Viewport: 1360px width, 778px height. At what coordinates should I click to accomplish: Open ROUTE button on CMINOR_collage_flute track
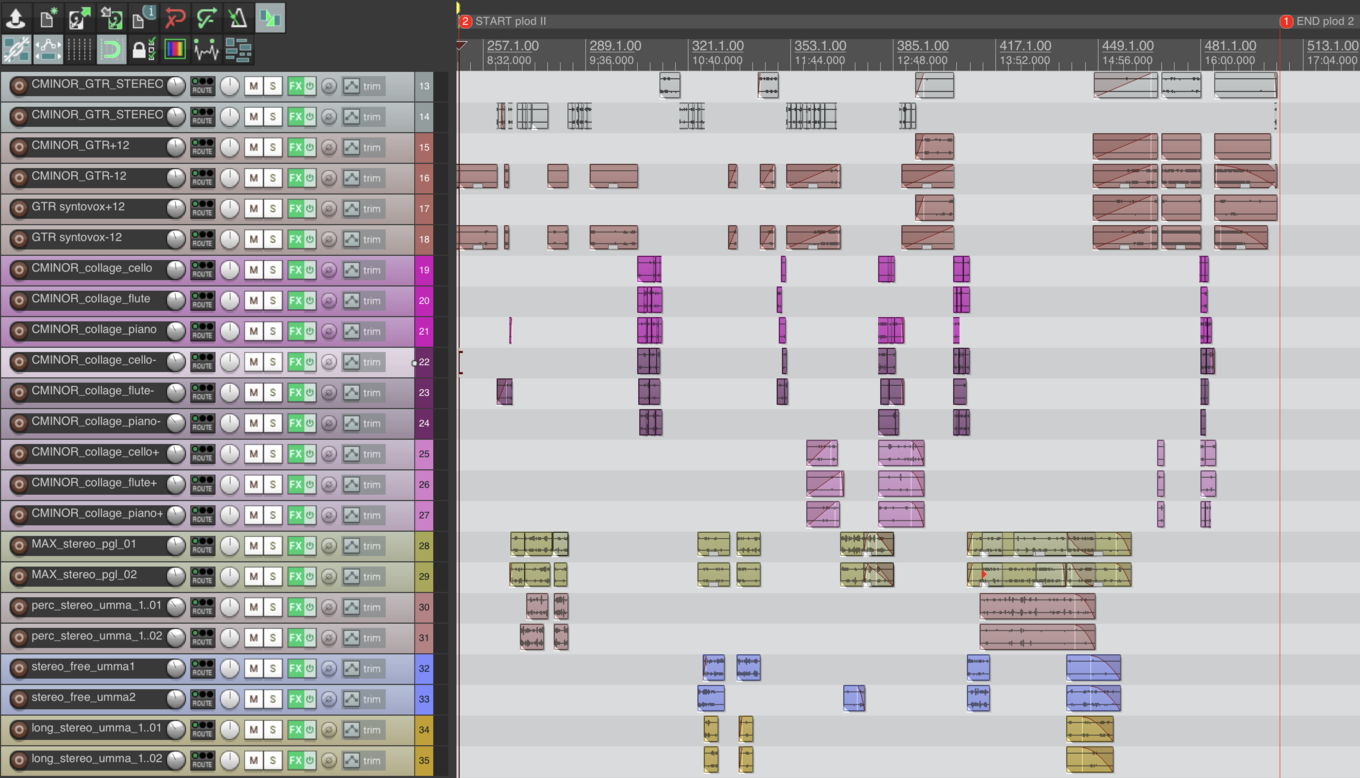(203, 301)
